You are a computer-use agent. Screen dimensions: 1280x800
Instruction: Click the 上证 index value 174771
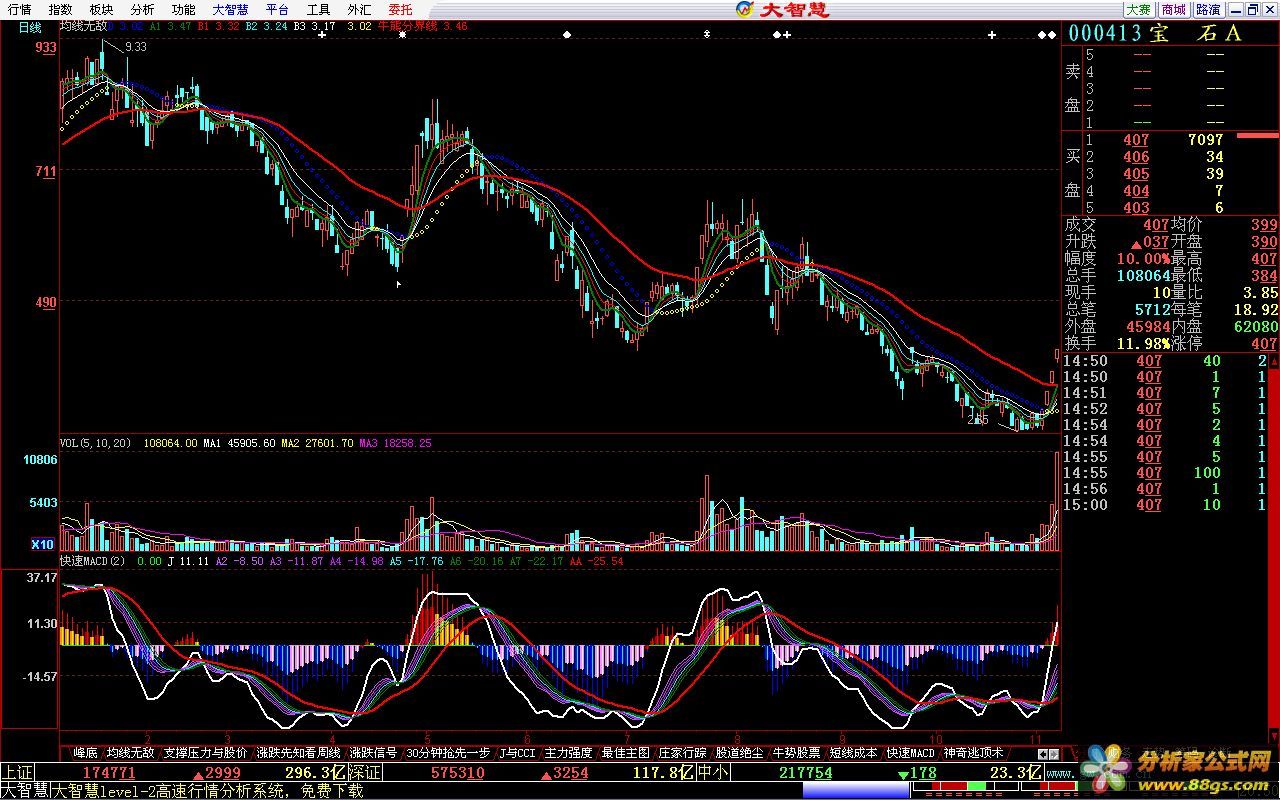click(x=109, y=773)
